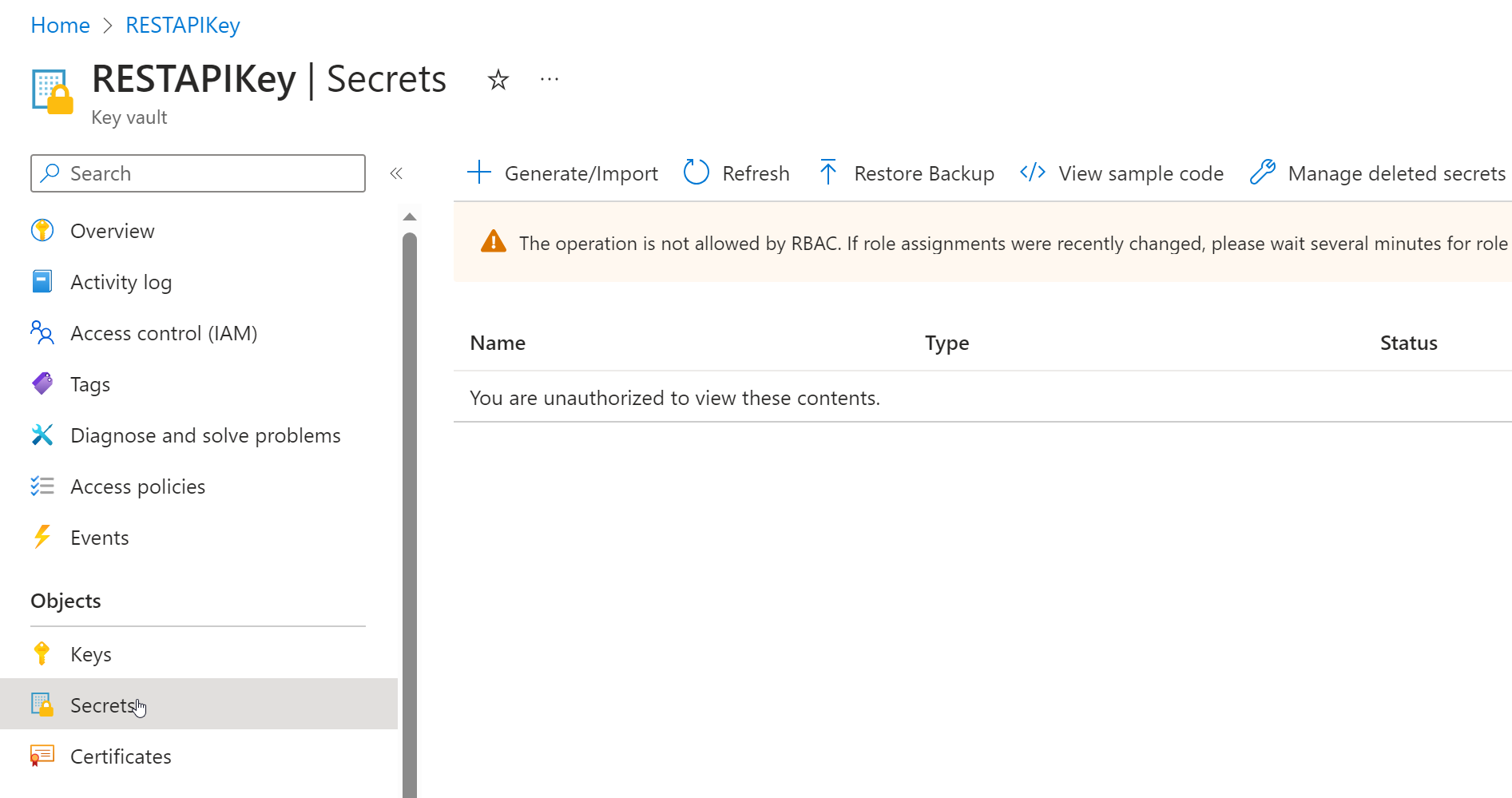
Task: Click the sidebar scrollbar thumb
Action: tap(409, 495)
